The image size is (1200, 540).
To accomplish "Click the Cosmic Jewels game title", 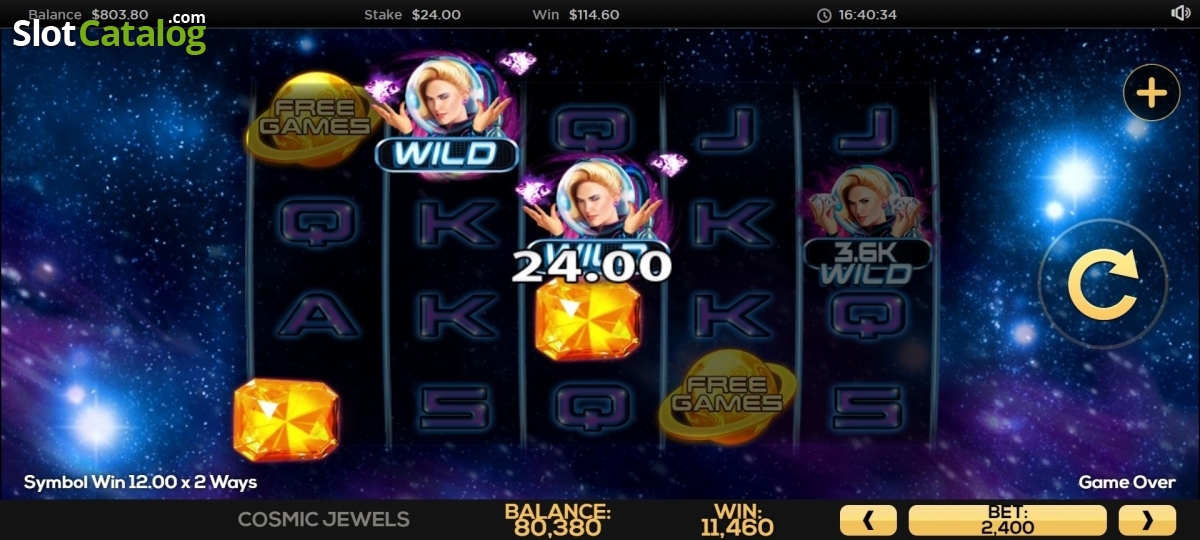I will tap(324, 519).
